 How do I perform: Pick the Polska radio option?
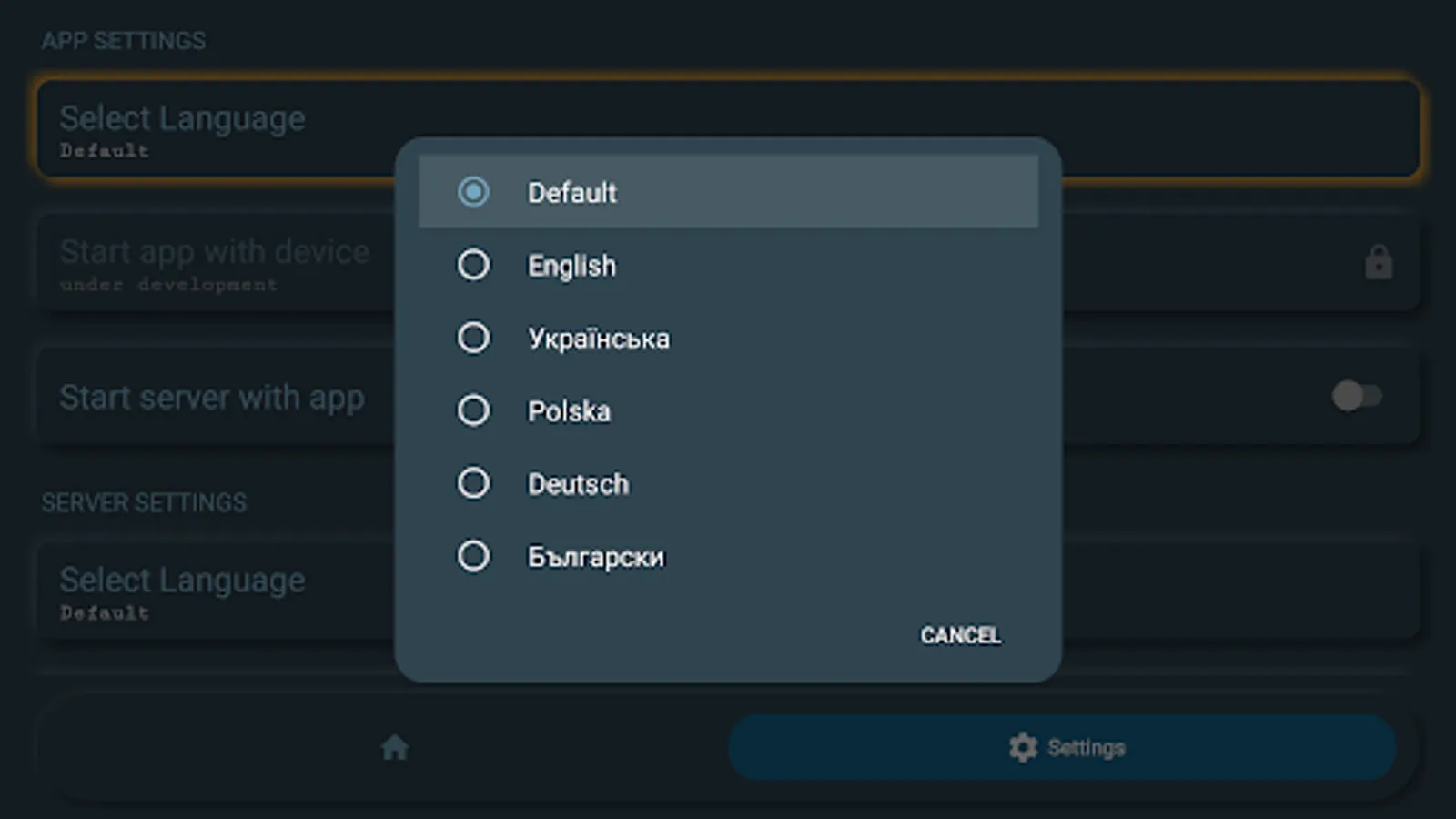(473, 410)
